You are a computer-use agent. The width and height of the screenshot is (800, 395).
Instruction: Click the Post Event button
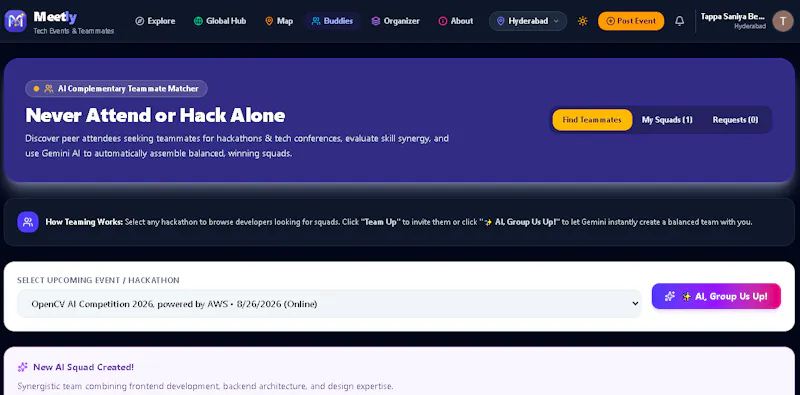631,21
